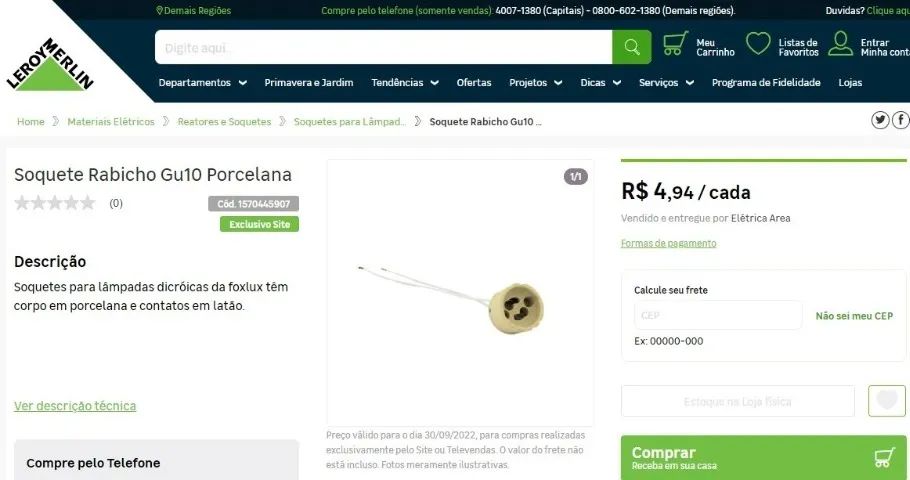Click the Entrar Minha conta user icon
The height and width of the screenshot is (480, 910).
point(840,44)
